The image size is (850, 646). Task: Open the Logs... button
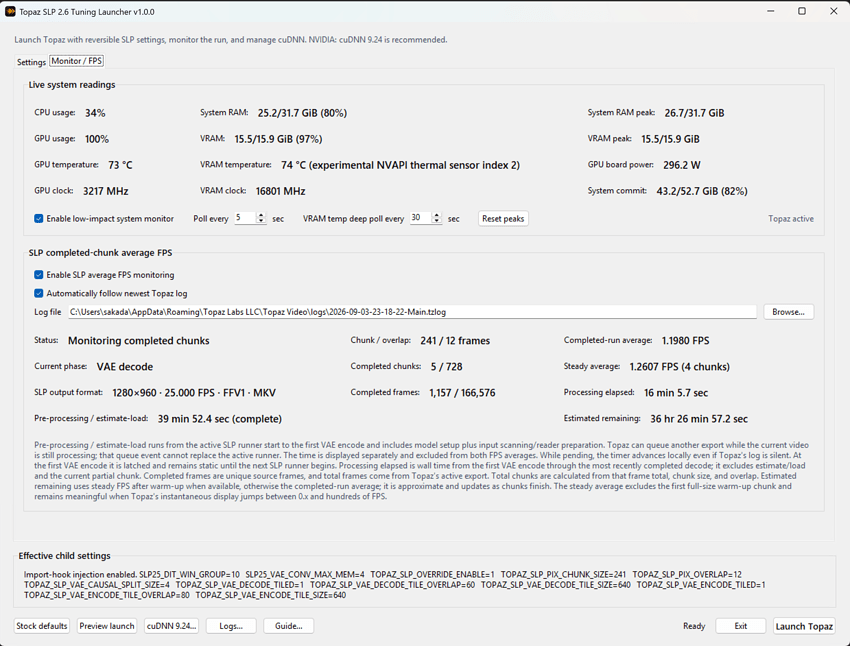point(231,626)
